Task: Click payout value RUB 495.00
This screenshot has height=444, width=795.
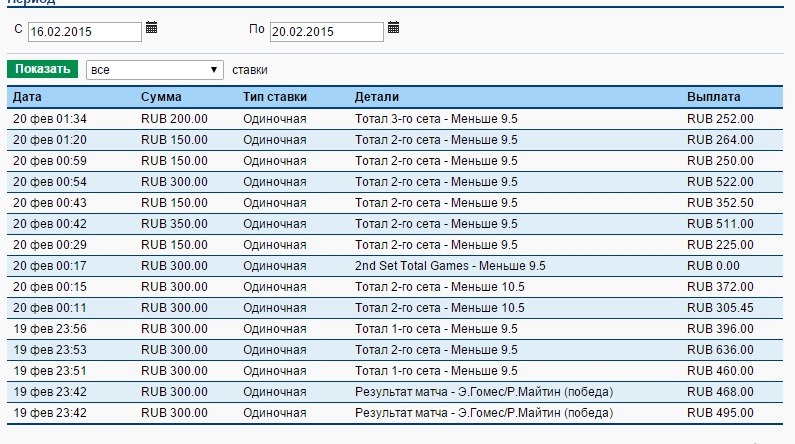Action: tap(720, 413)
